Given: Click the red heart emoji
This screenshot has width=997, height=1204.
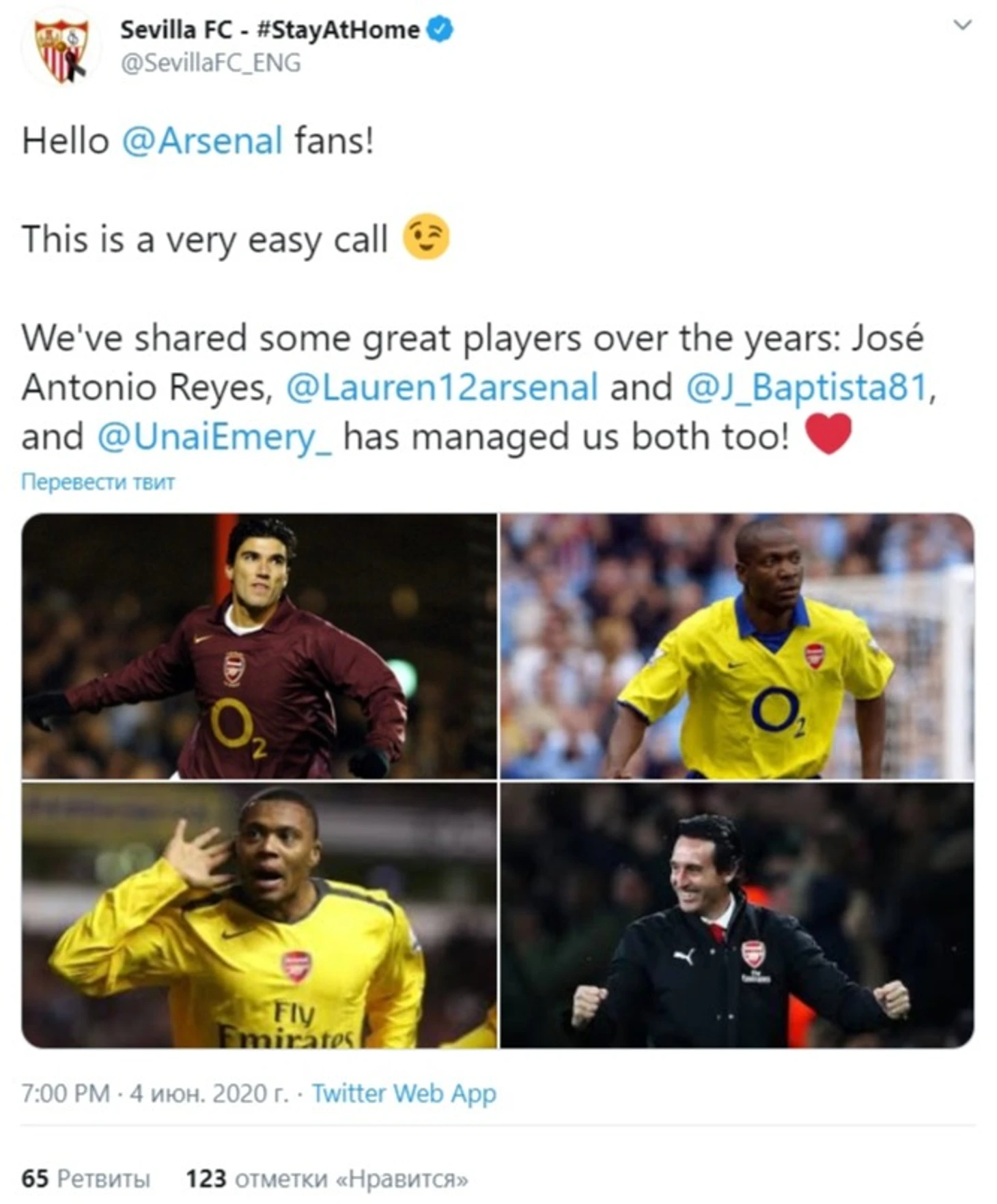Looking at the screenshot, I should click(828, 434).
